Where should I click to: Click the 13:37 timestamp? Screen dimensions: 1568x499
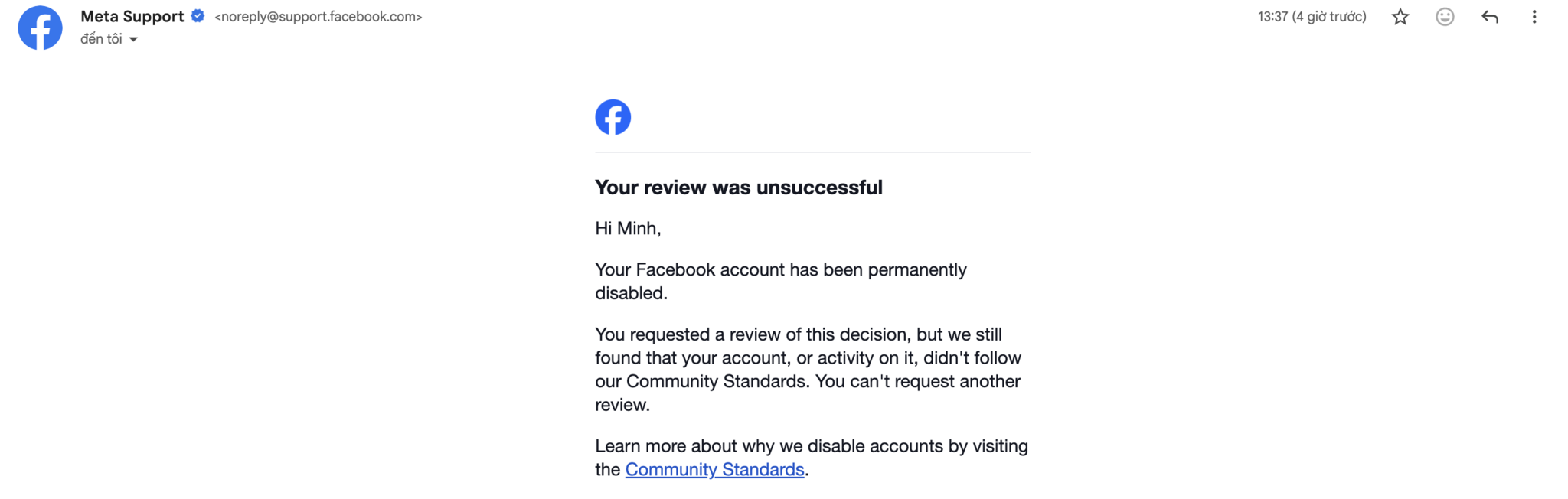pos(1312,17)
